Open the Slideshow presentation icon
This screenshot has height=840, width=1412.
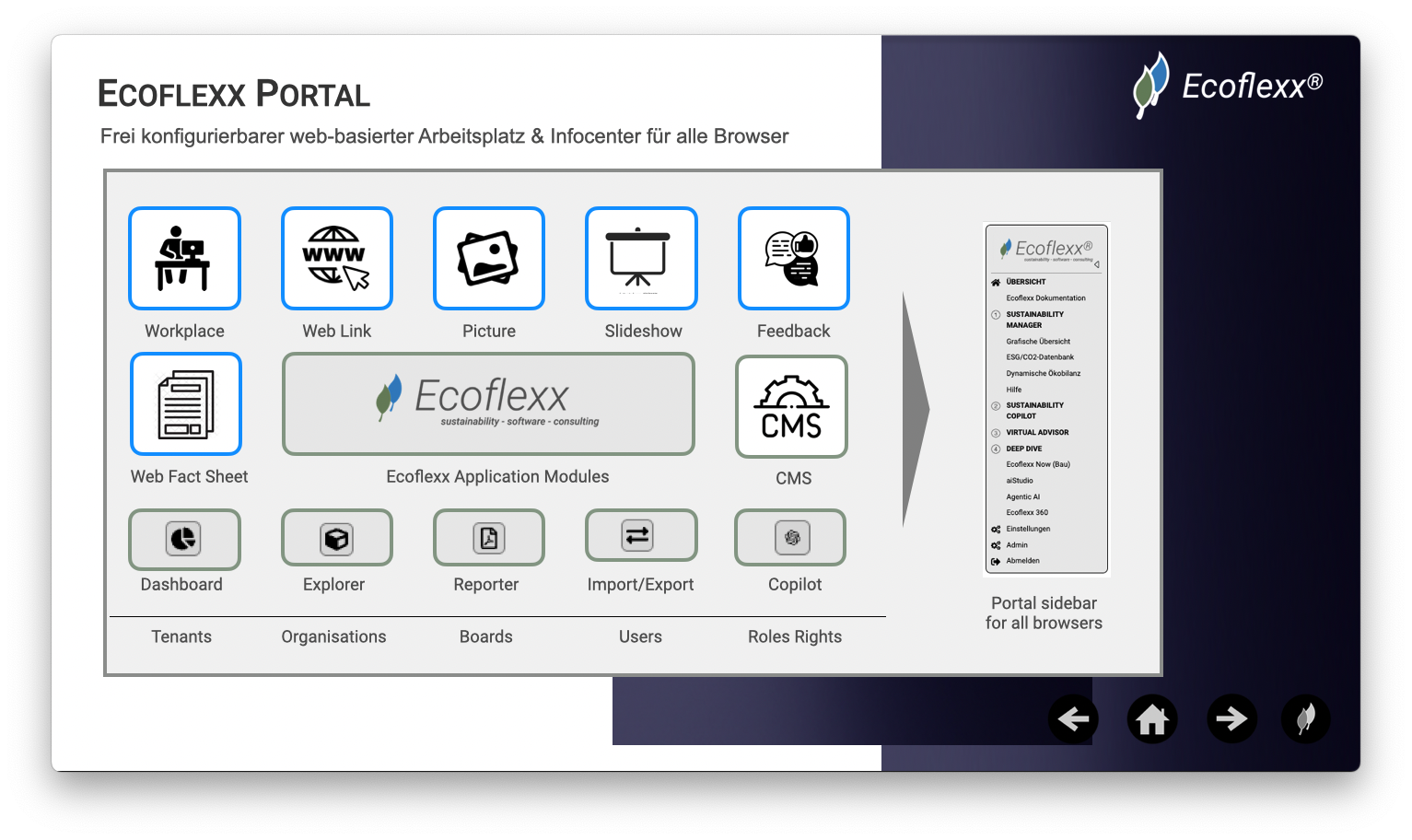(x=641, y=258)
